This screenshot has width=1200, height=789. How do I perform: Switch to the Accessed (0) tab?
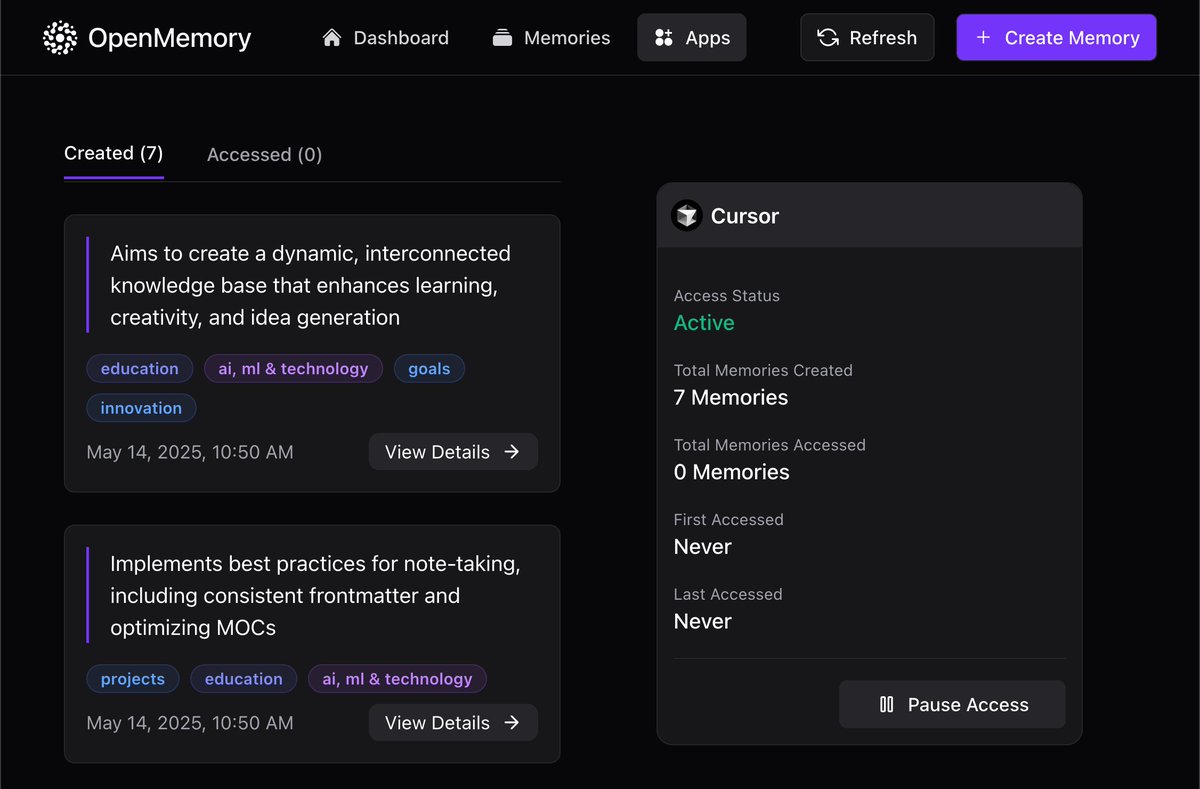(x=264, y=155)
